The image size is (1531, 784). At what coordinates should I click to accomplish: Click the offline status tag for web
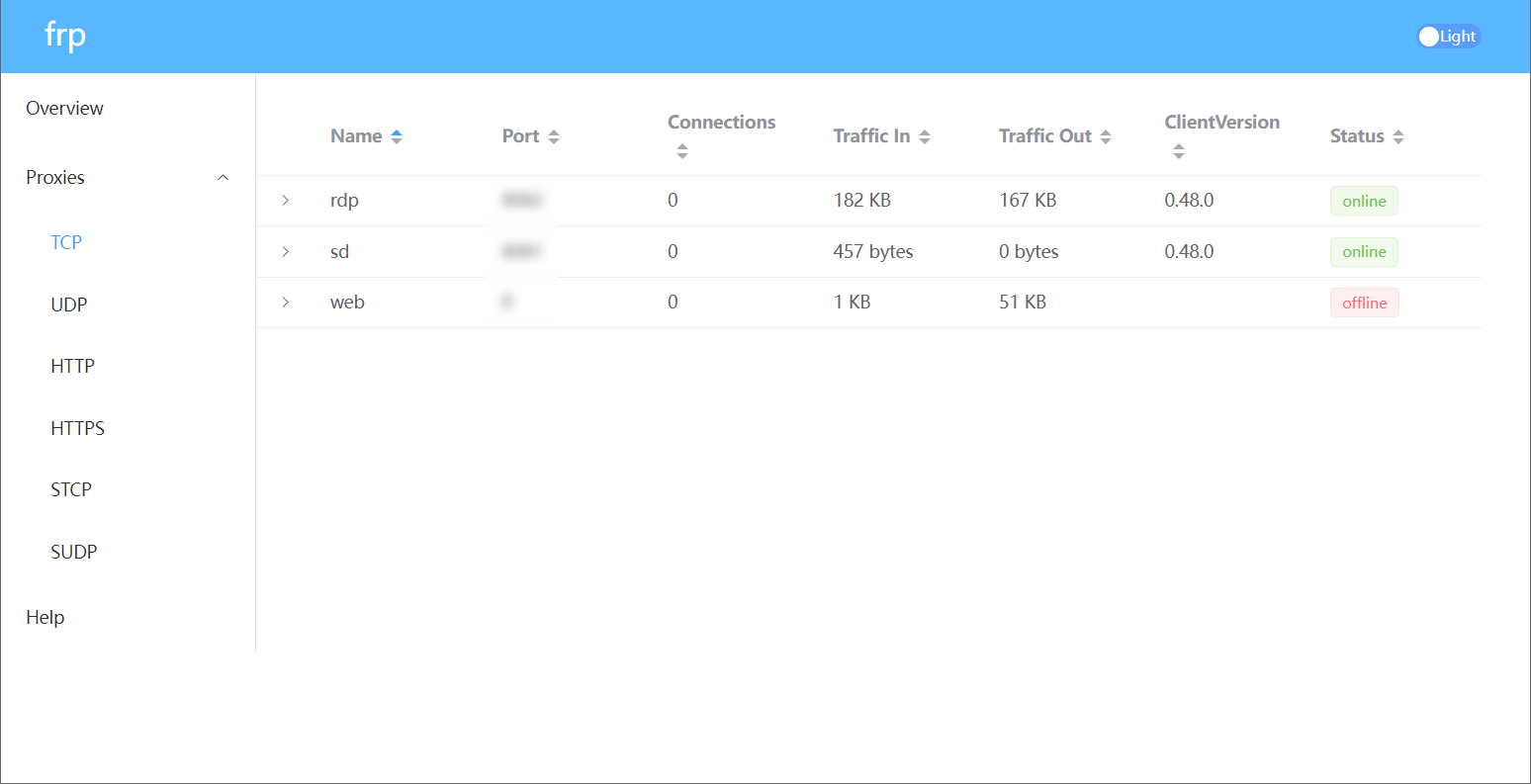point(1364,304)
